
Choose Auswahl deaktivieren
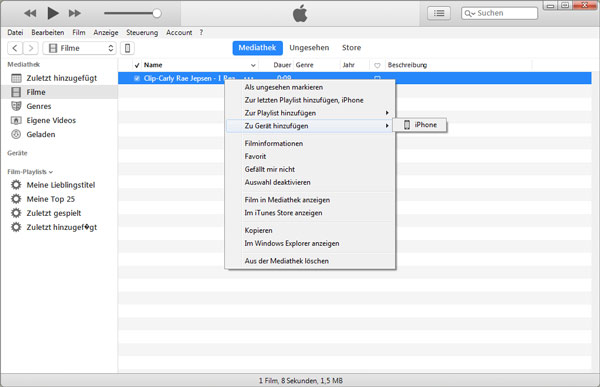click(310, 183)
